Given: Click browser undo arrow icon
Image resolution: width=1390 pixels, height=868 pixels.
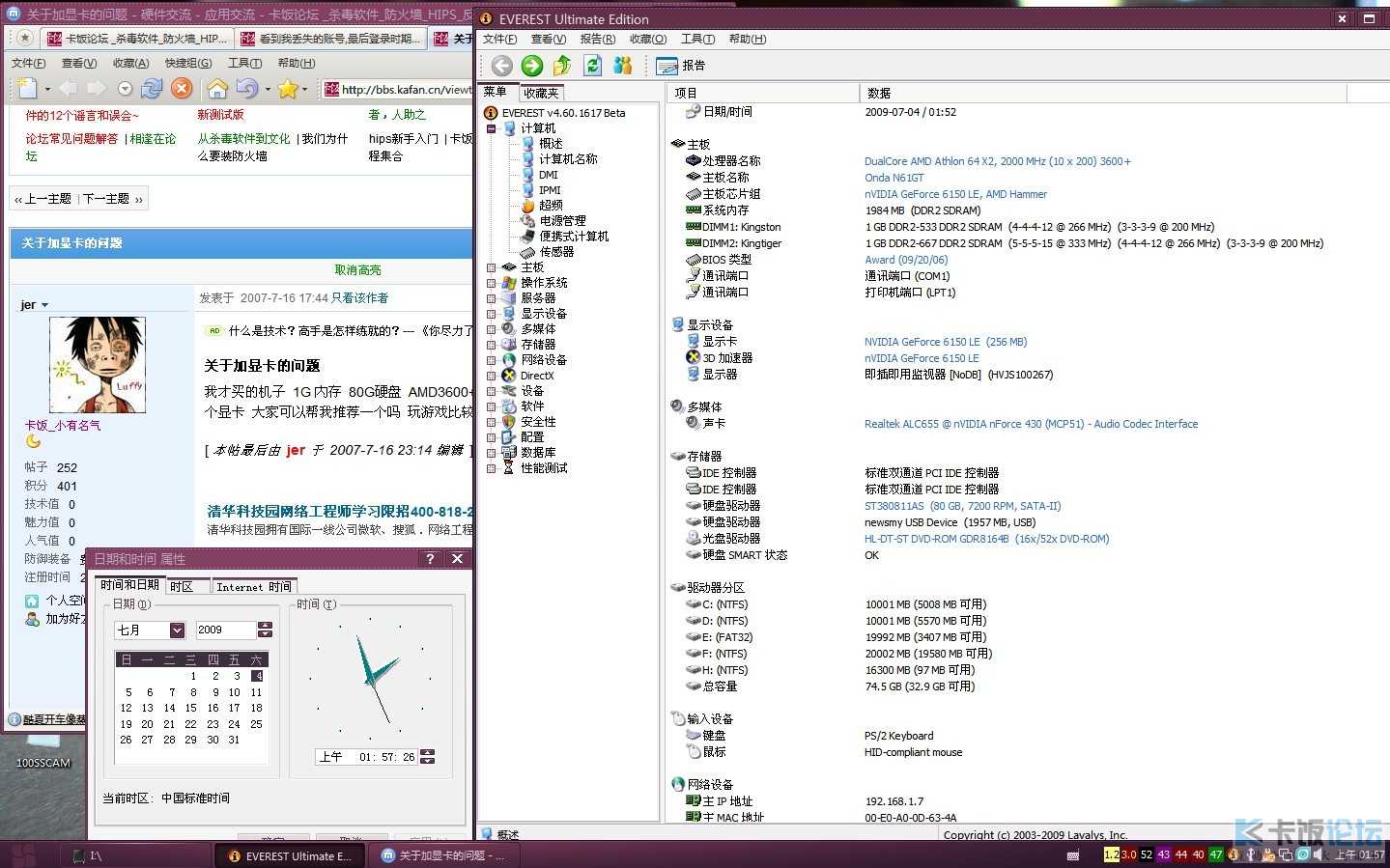Looking at the screenshot, I should [x=246, y=89].
